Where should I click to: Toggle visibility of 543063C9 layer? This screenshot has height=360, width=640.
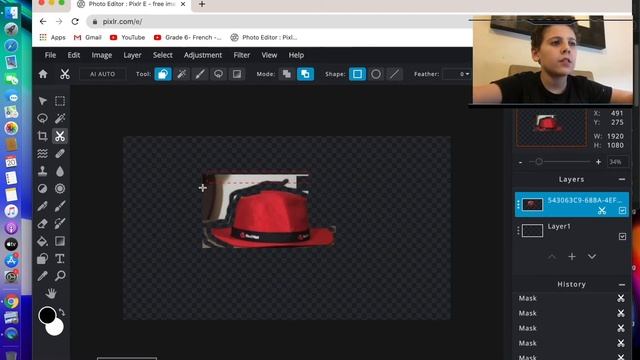tap(622, 211)
